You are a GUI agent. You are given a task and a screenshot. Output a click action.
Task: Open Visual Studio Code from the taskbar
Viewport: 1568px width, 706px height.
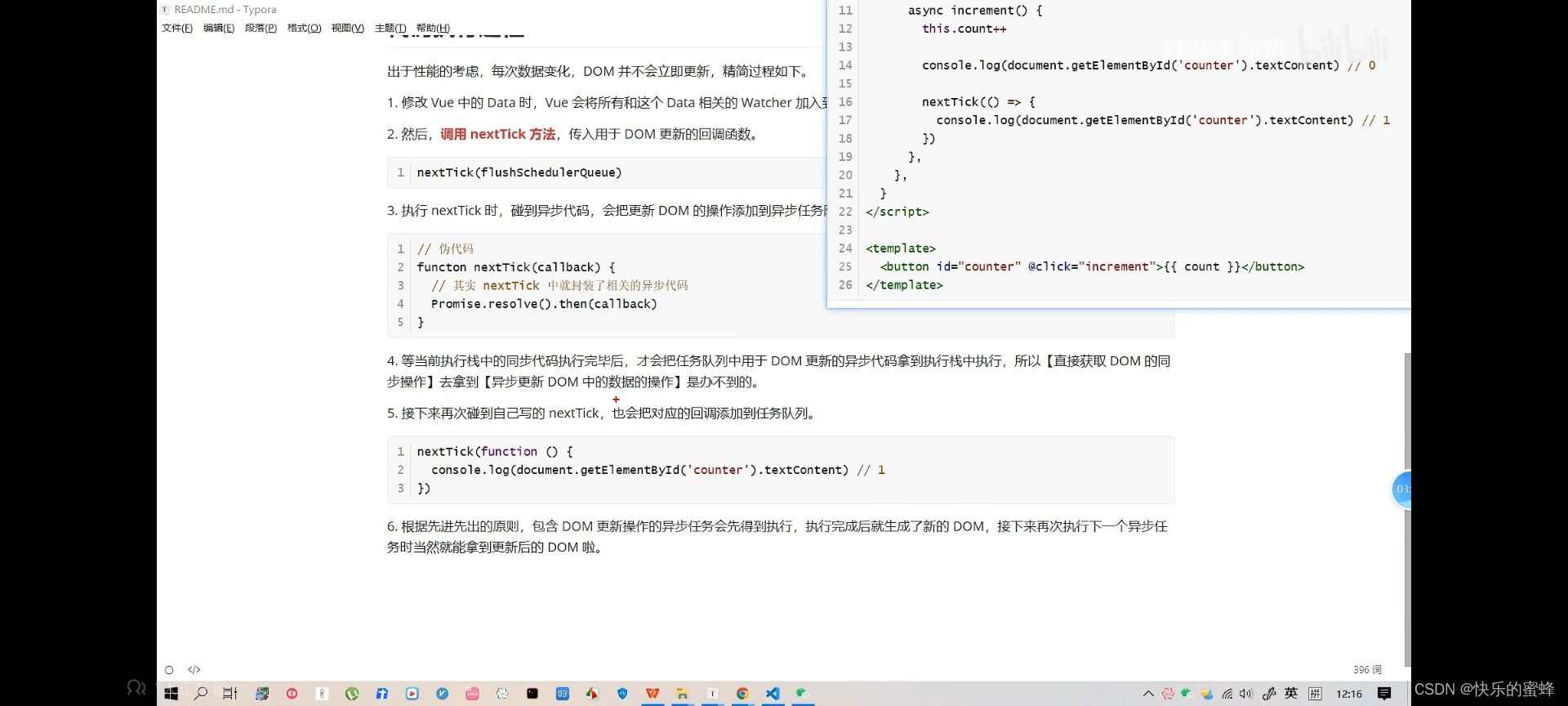click(x=773, y=694)
